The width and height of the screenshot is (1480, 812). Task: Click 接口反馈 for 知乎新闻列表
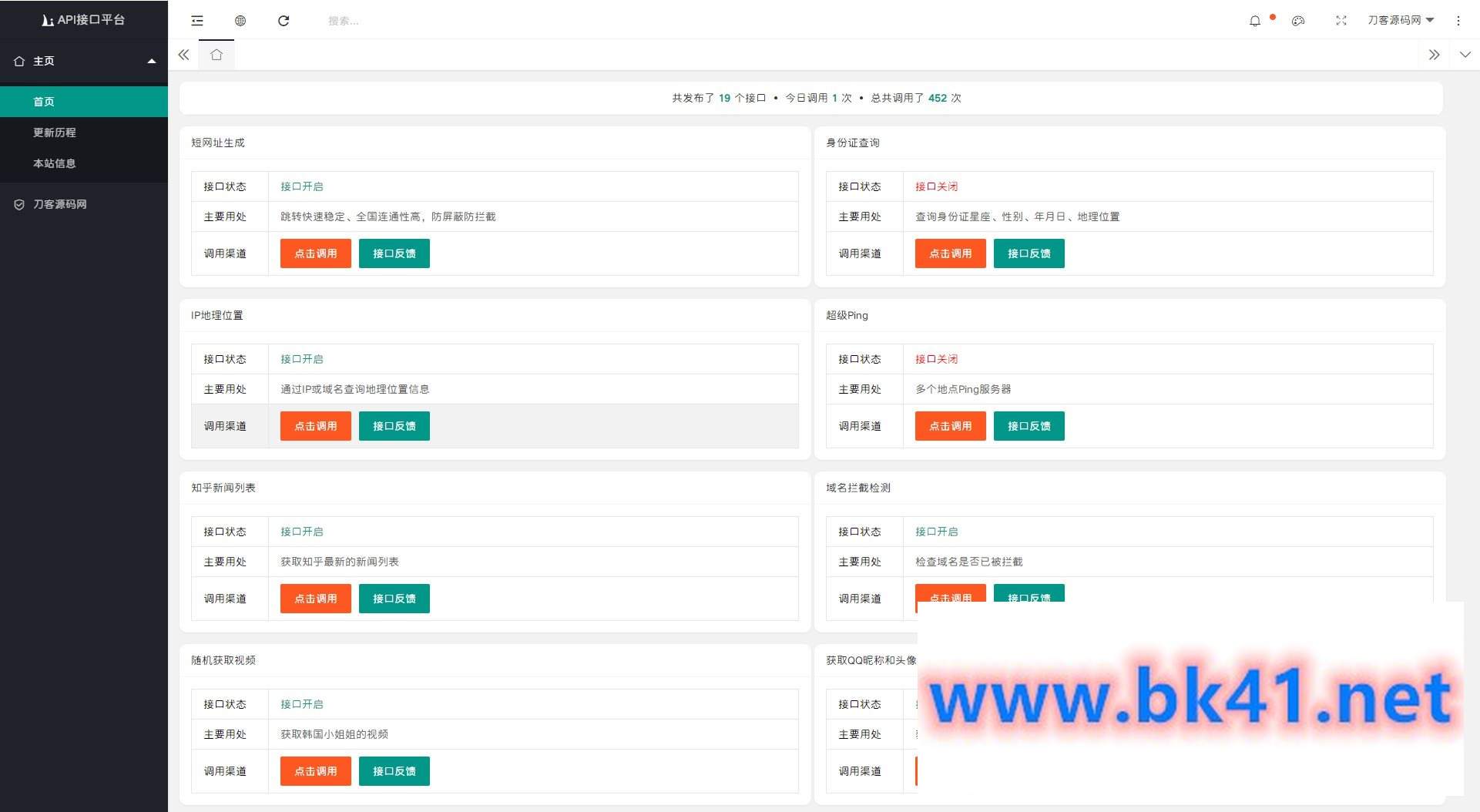click(x=394, y=599)
